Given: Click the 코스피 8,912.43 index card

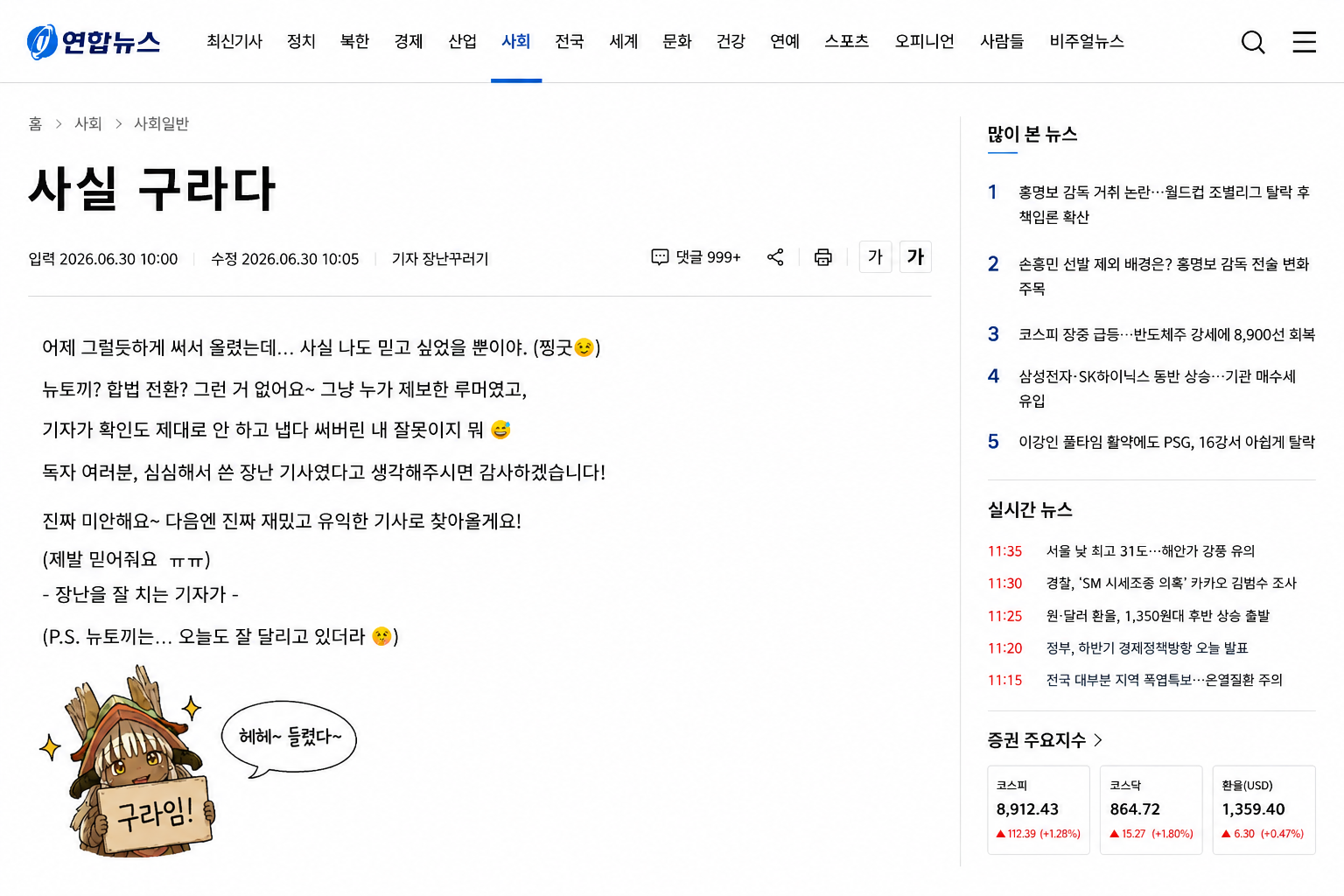Looking at the screenshot, I should click(x=1039, y=809).
